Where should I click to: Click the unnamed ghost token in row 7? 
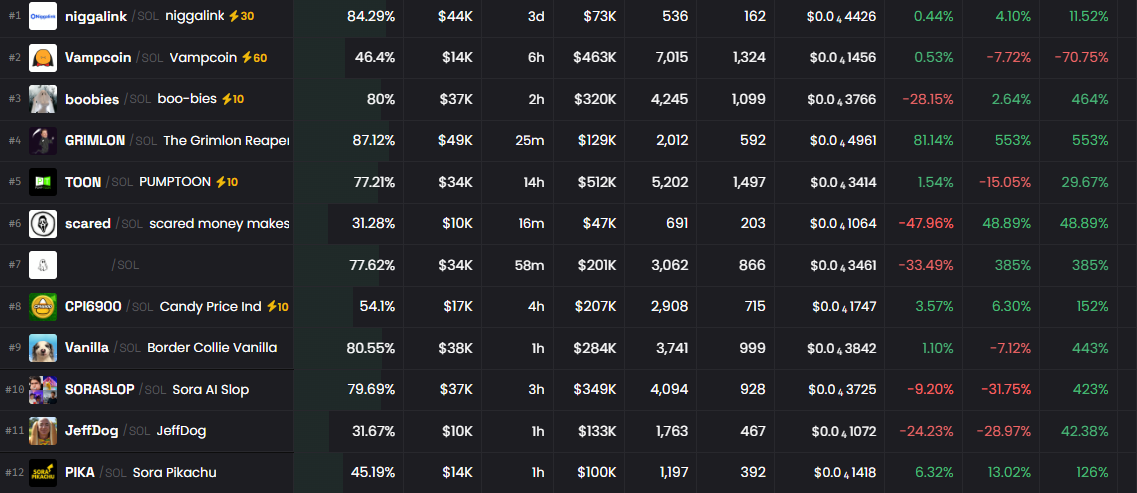(x=43, y=265)
